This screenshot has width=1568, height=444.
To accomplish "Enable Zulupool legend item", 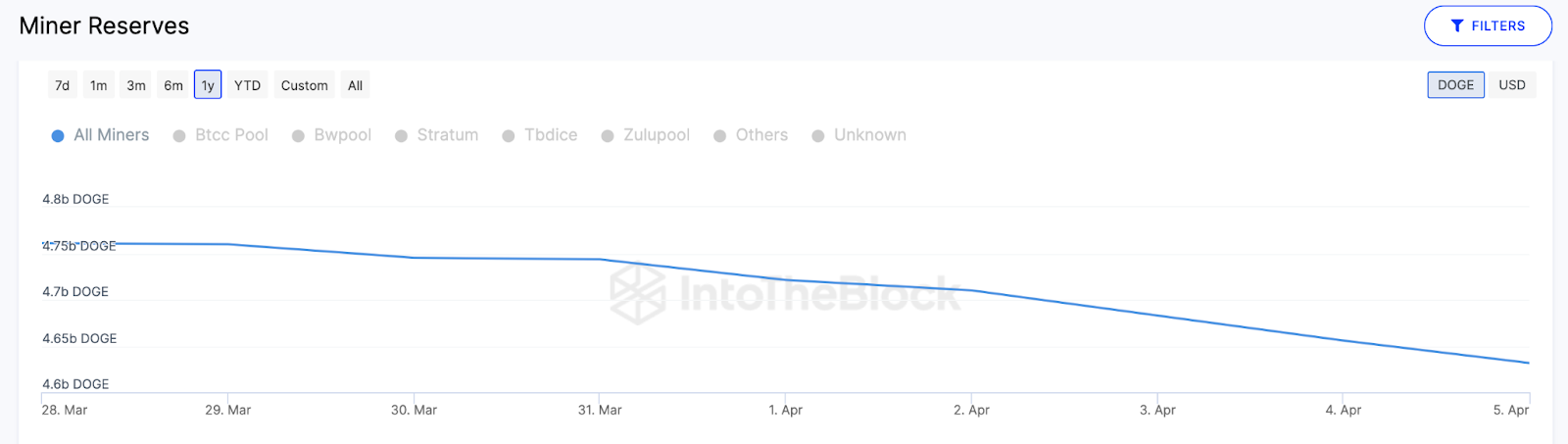I will pos(646,135).
